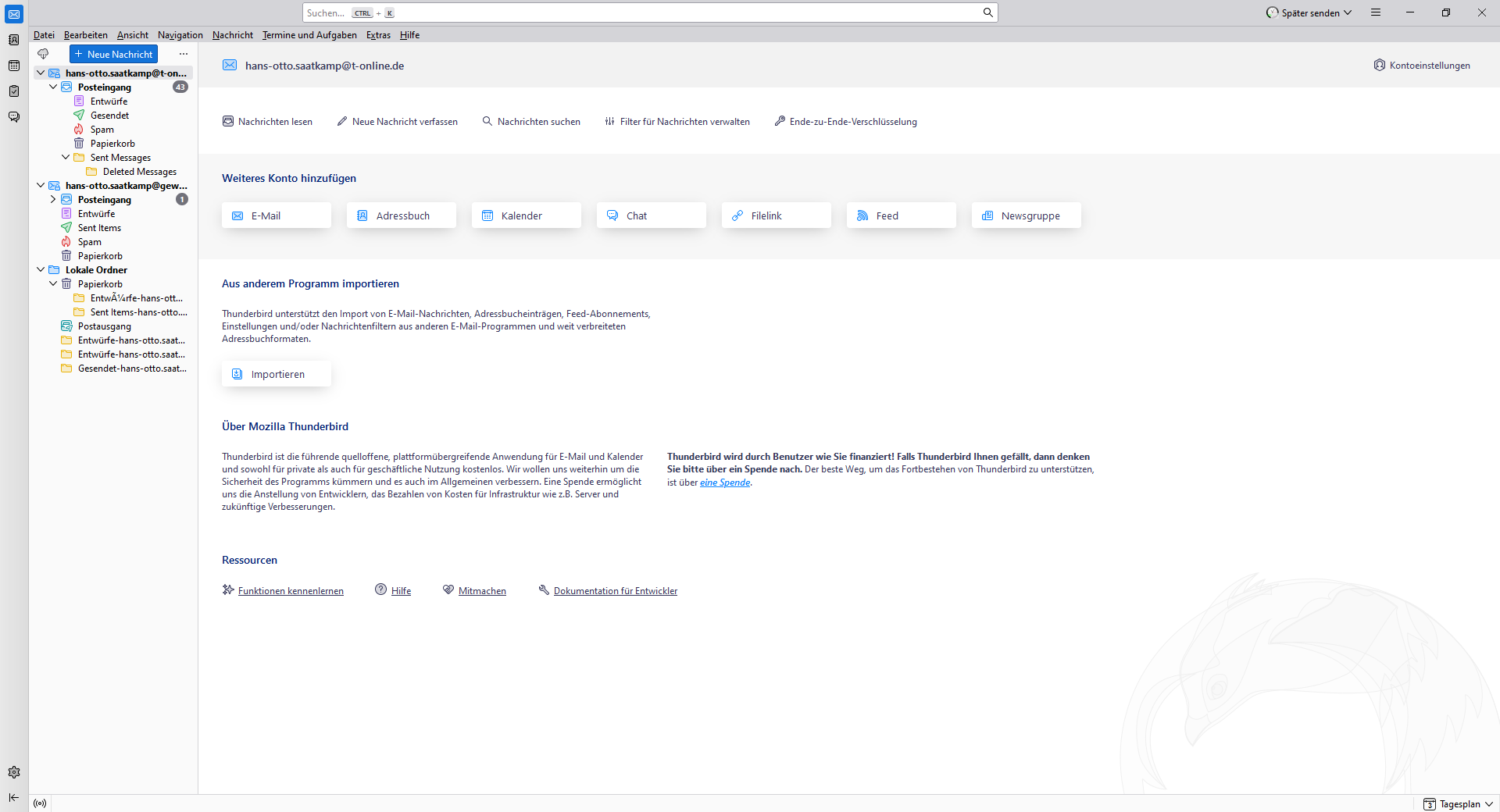Click the Newsgruppe icon
The height and width of the screenshot is (812, 1500).
pos(987,215)
